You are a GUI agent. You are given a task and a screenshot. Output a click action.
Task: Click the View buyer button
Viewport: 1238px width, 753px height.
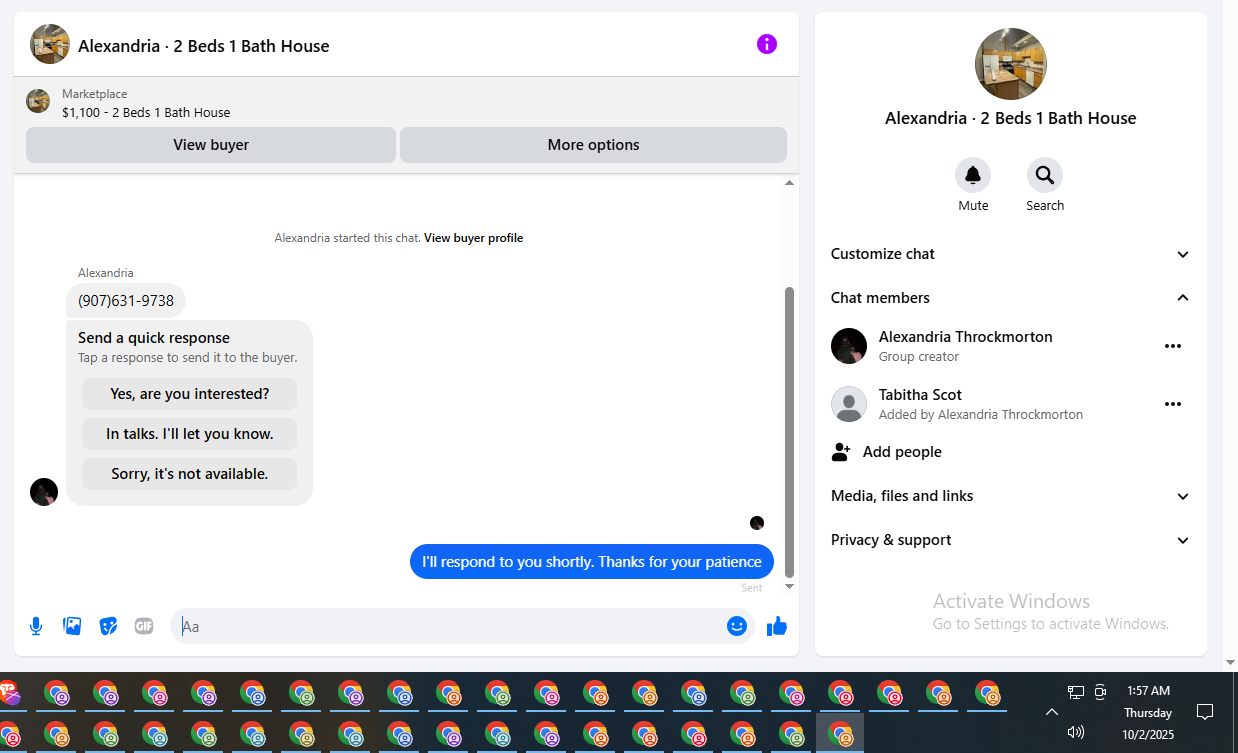pyautogui.click(x=211, y=145)
